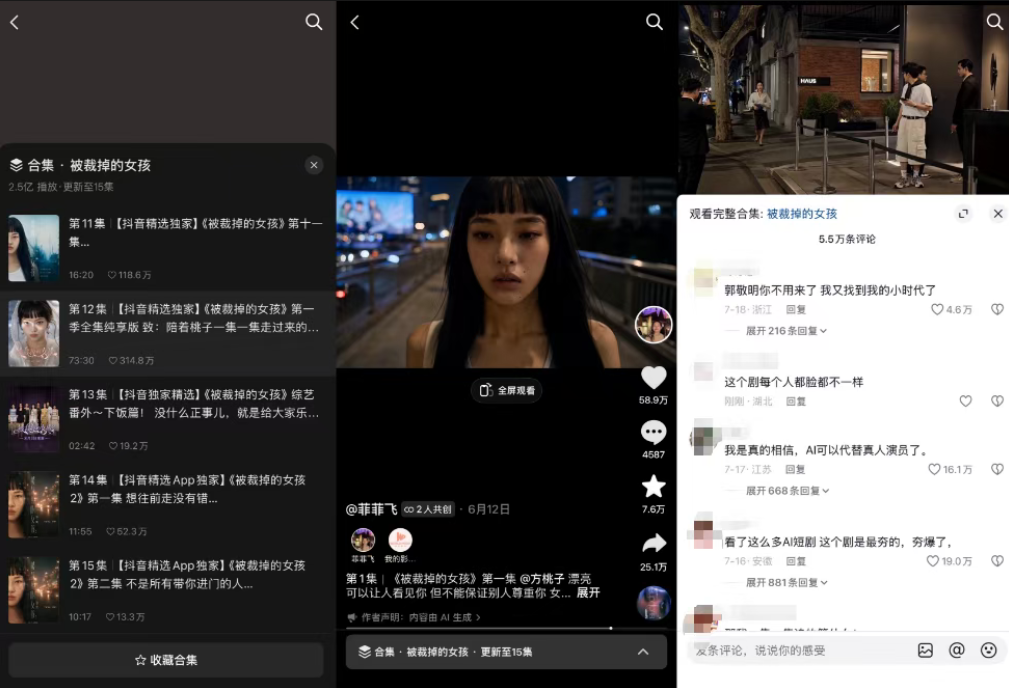This screenshot has height=688, width=1009.
Task: Expand 216 replies
Action: (x=786, y=331)
